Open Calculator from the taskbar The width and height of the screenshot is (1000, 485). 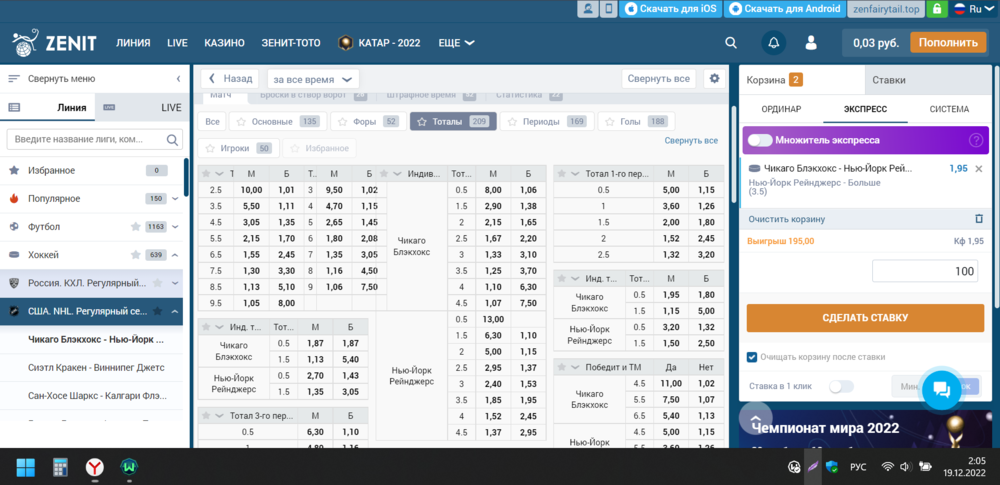click(x=60, y=468)
